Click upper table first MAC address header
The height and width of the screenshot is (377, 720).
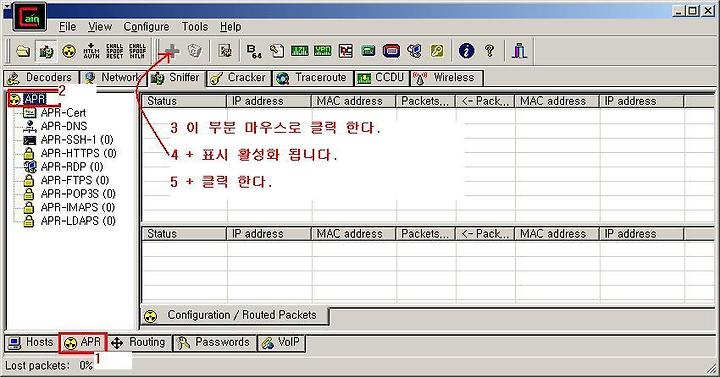pos(354,101)
